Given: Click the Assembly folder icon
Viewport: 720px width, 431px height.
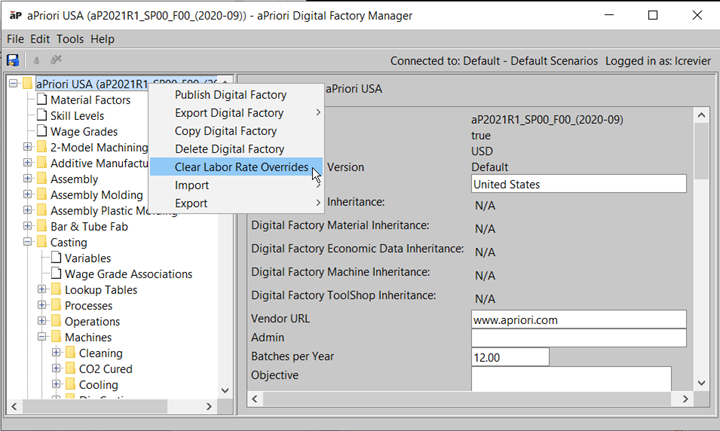Looking at the screenshot, I should coord(42,179).
